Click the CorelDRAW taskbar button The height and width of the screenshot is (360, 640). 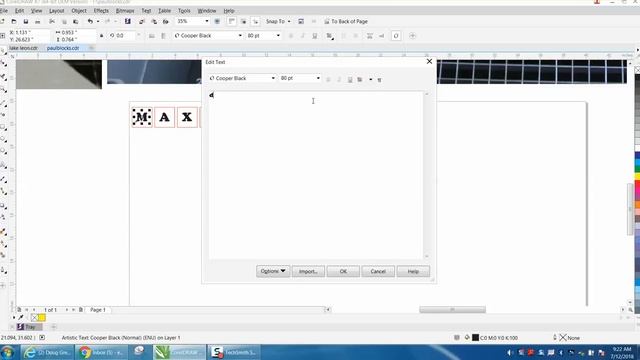pyautogui.click(x=179, y=352)
